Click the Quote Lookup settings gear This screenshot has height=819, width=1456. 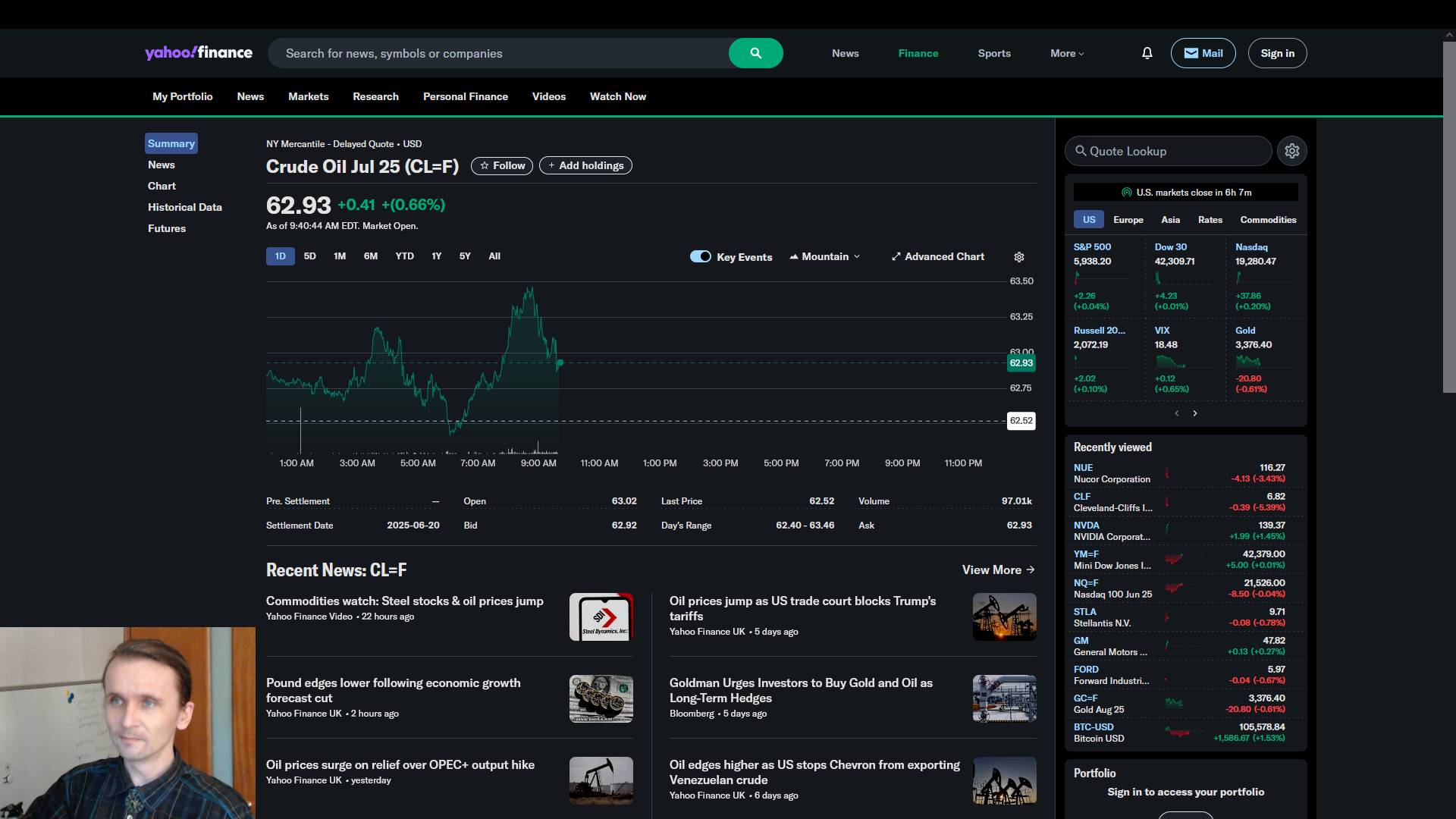(1292, 151)
